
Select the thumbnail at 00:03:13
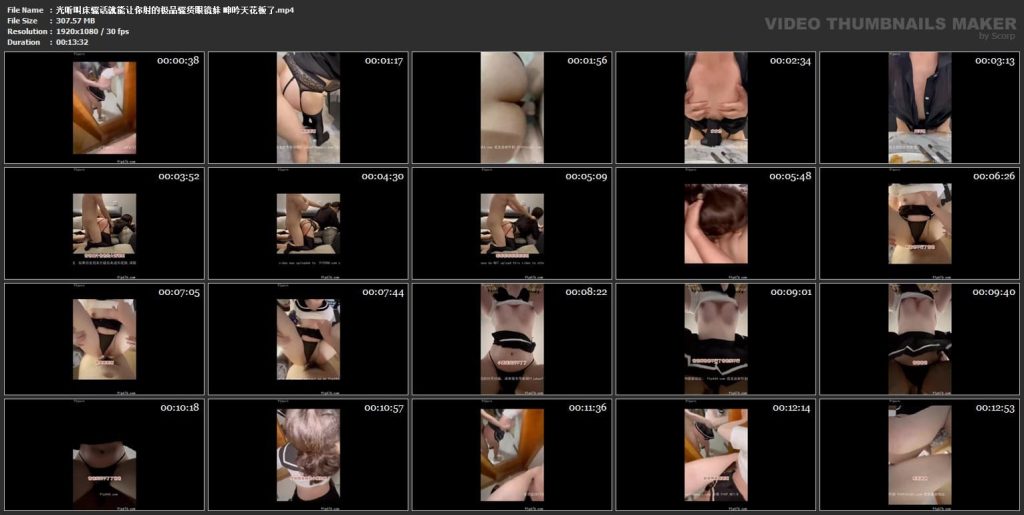pos(920,107)
